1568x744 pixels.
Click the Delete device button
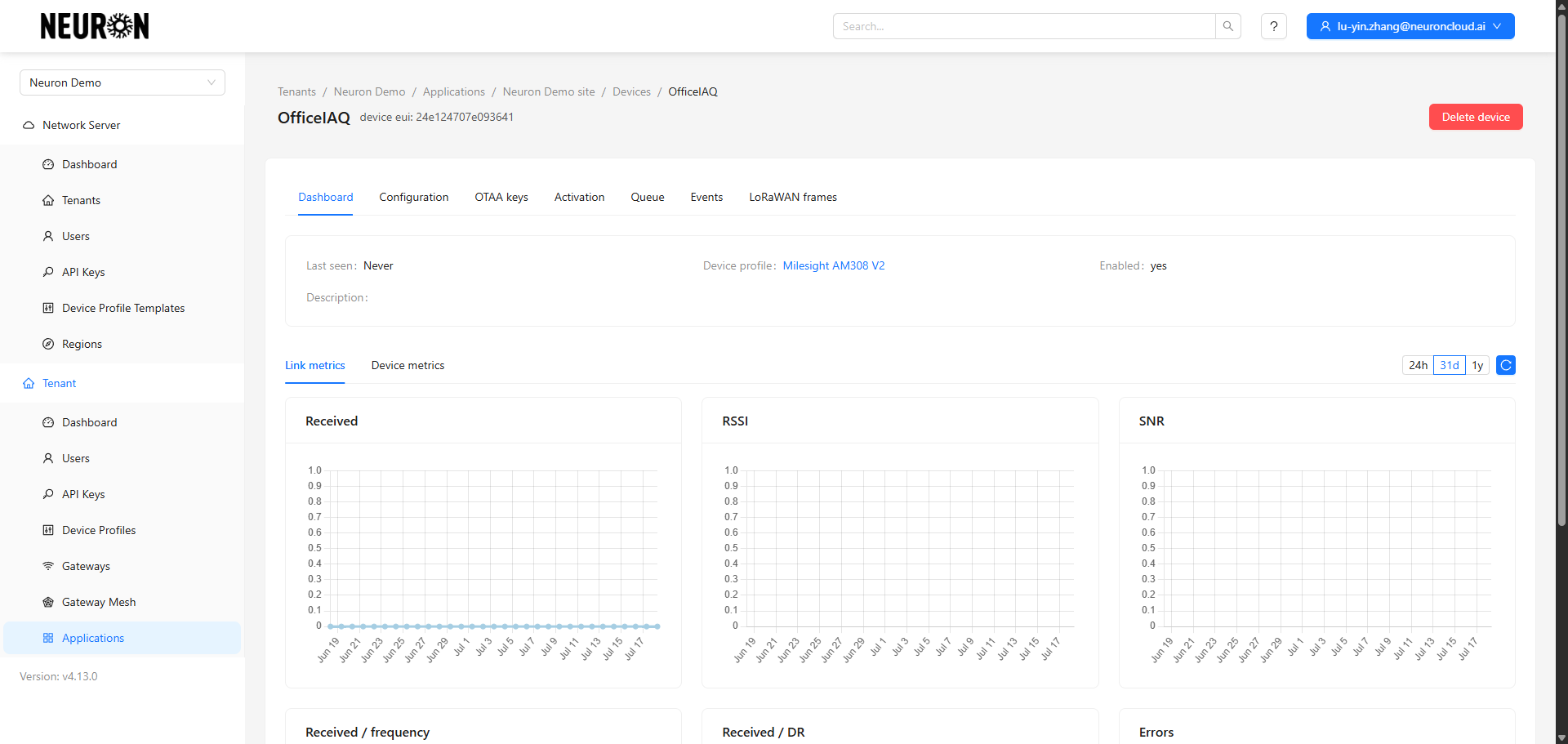(x=1476, y=117)
